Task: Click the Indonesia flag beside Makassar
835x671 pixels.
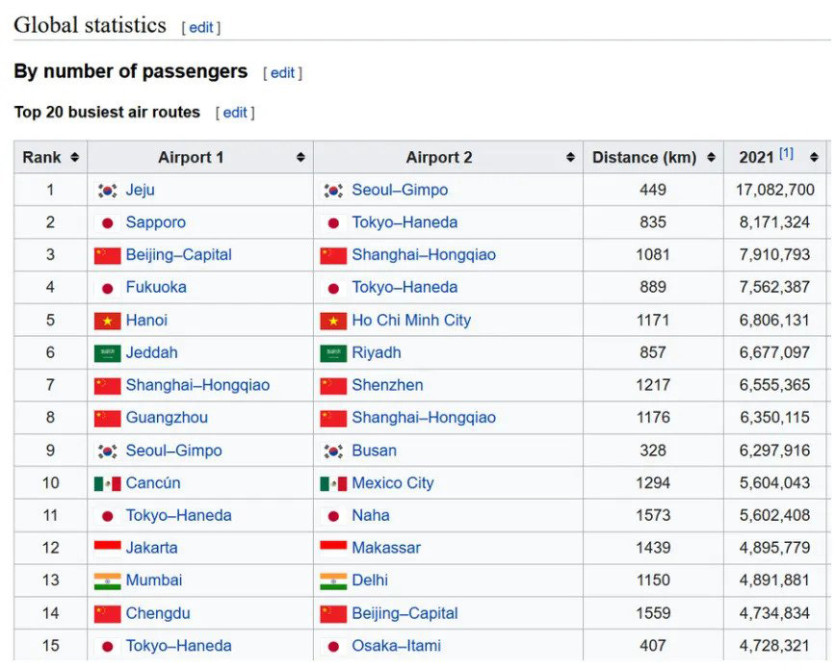Action: (x=333, y=548)
